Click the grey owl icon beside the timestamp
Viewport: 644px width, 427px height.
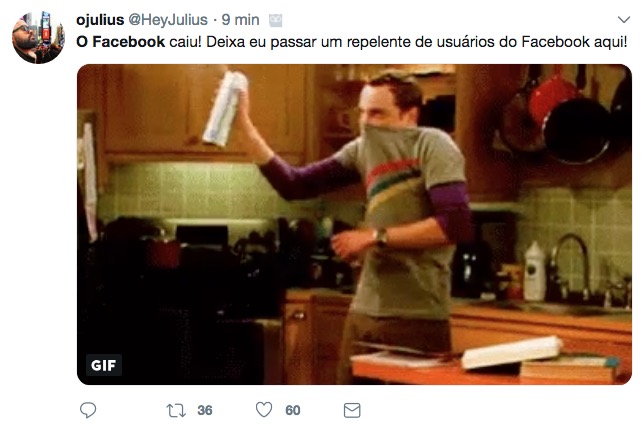coord(276,20)
